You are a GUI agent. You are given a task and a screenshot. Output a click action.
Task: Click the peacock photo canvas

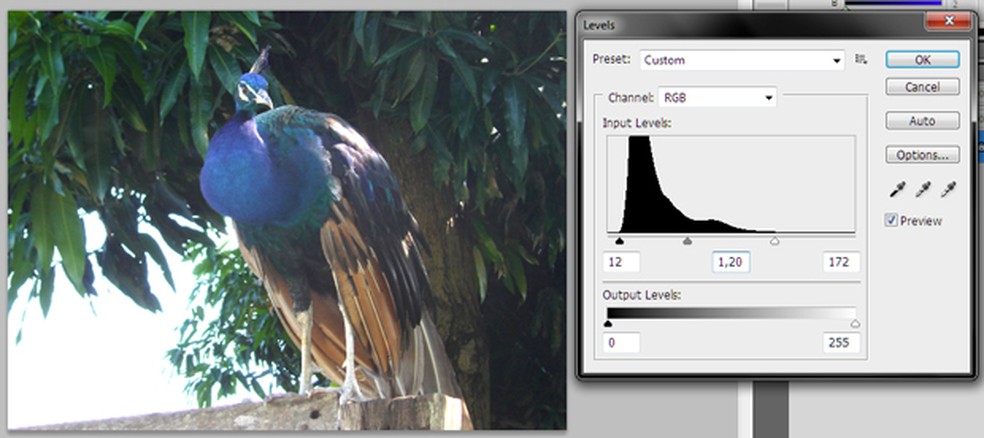tap(287, 220)
